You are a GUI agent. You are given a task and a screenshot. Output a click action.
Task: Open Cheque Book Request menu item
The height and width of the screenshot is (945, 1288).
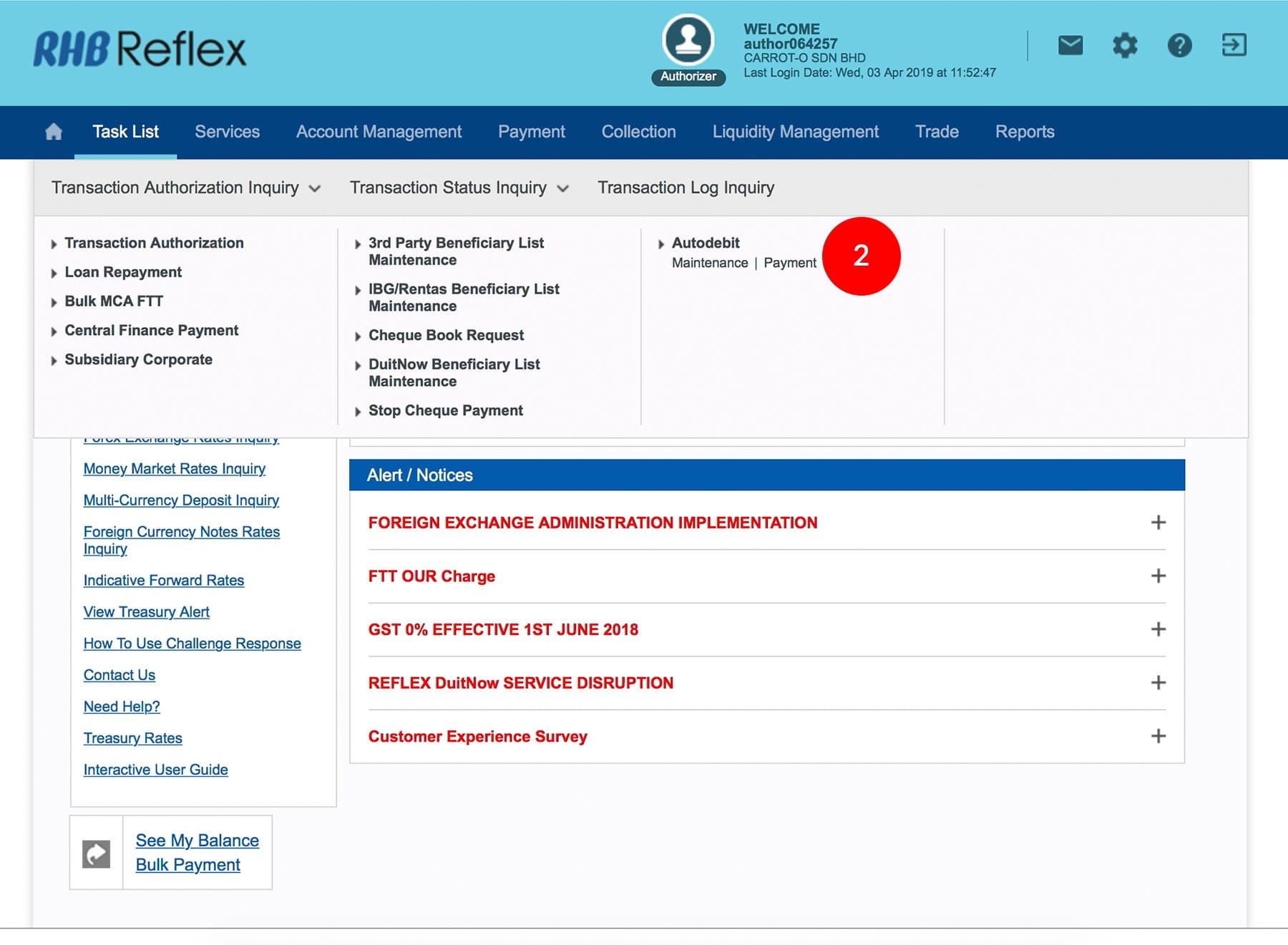pos(446,335)
